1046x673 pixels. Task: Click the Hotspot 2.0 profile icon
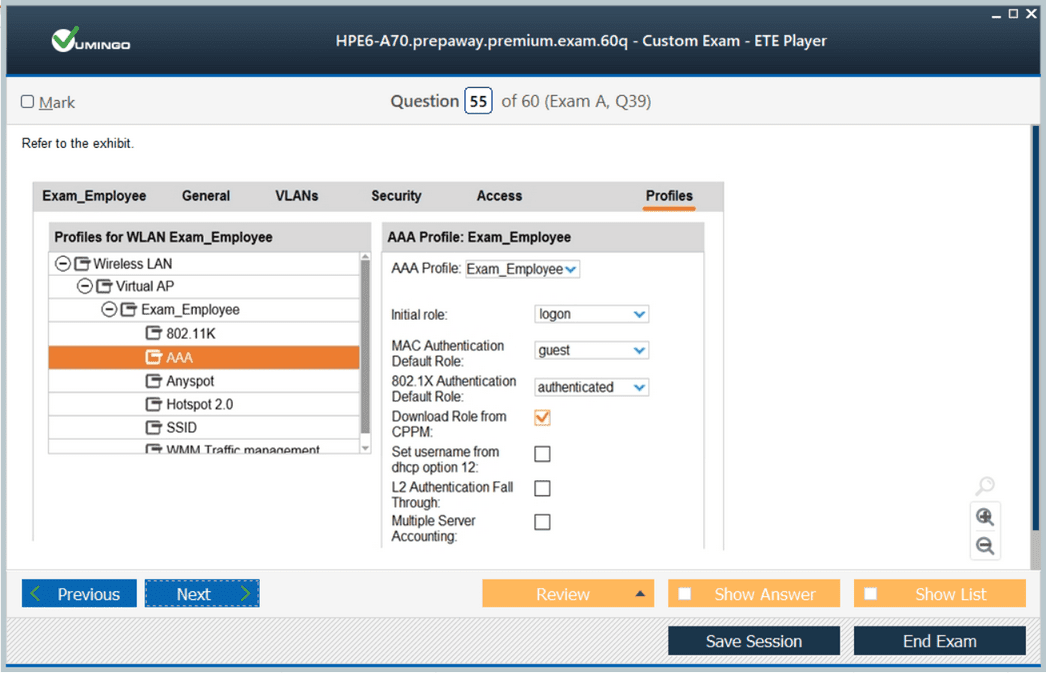click(153, 405)
